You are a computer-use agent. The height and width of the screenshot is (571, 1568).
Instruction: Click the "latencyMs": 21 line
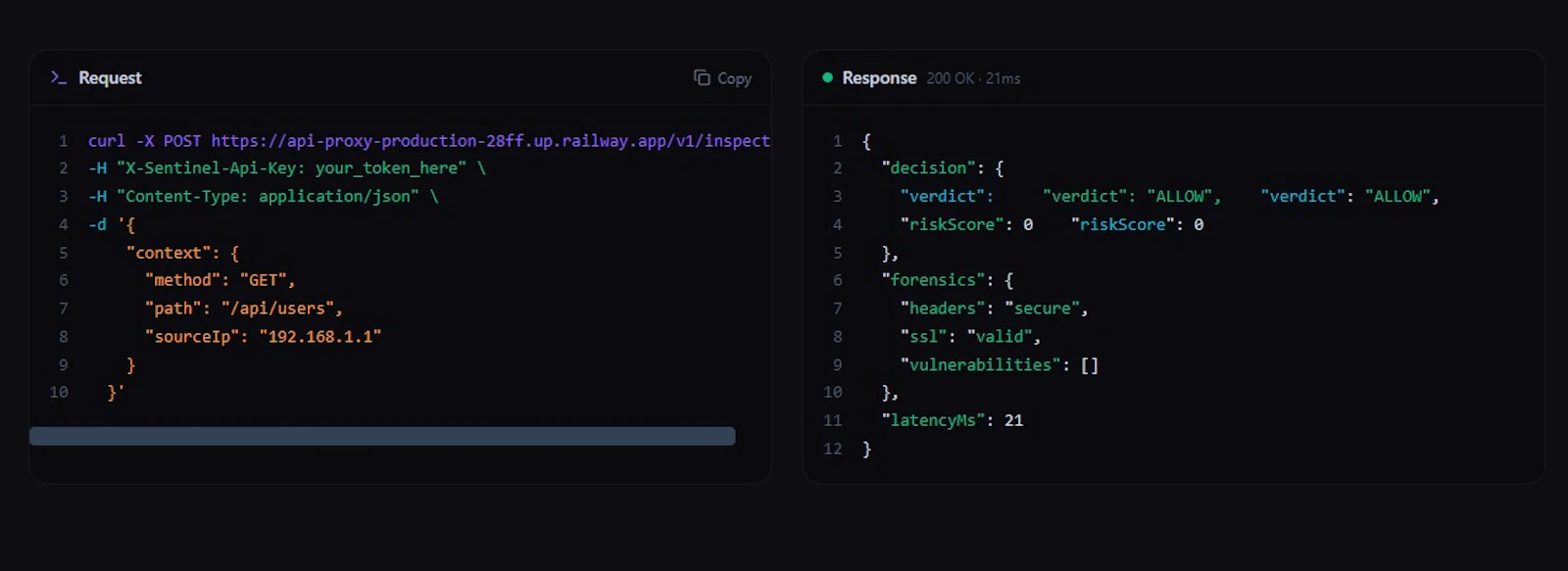pyautogui.click(x=952, y=421)
